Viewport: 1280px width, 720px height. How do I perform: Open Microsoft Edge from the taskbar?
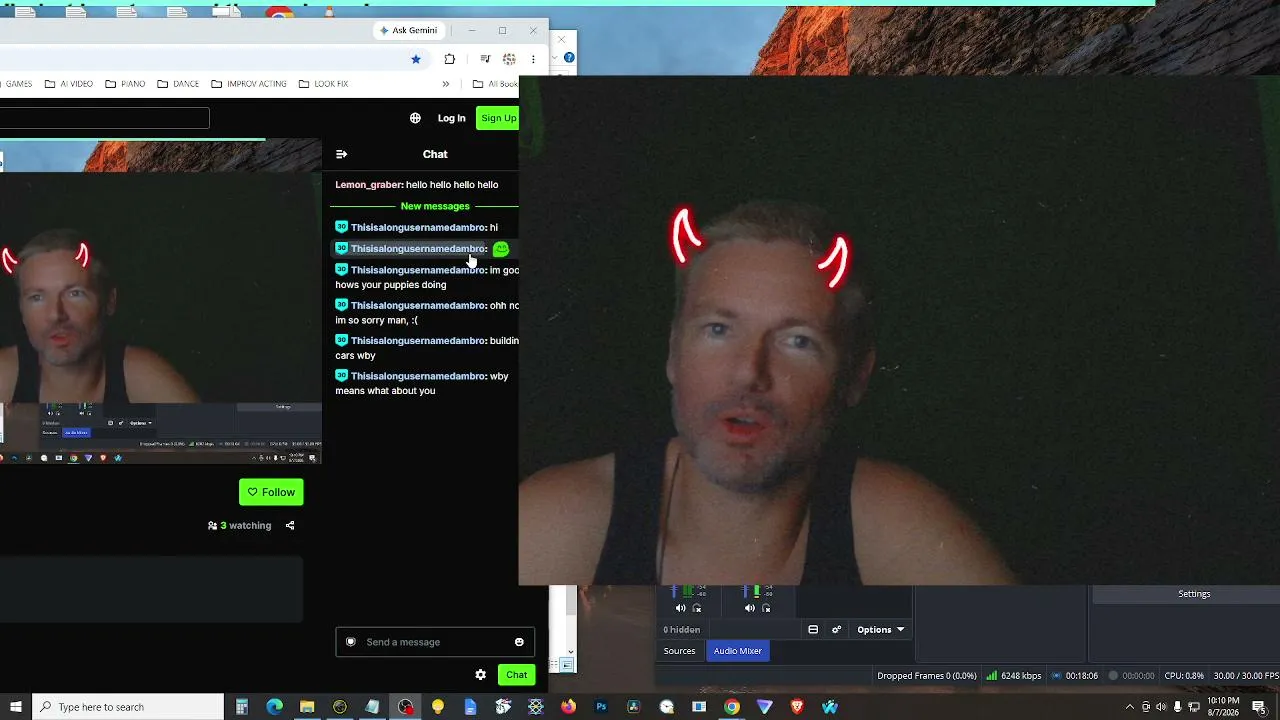(x=275, y=707)
